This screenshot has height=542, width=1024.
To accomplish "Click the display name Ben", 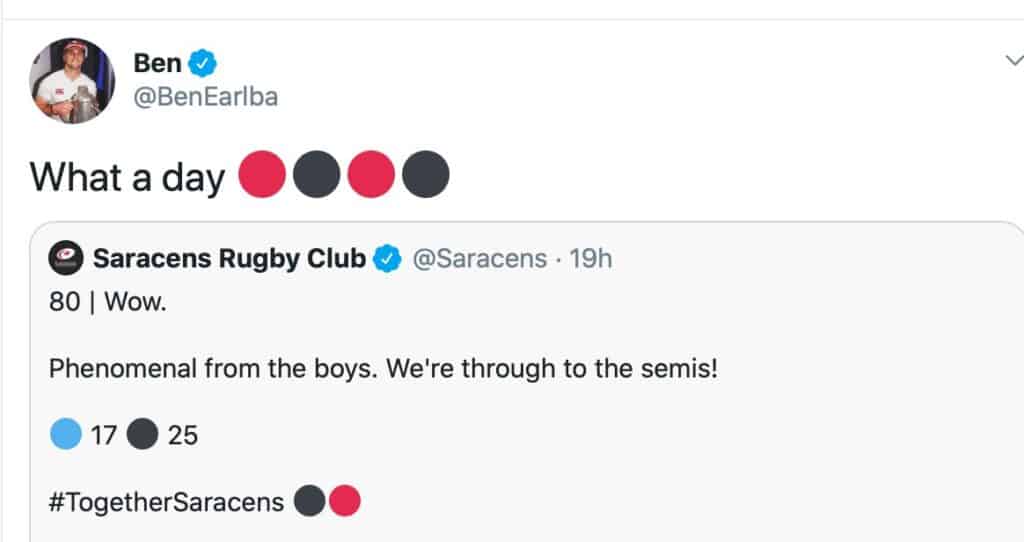I will tap(157, 63).
